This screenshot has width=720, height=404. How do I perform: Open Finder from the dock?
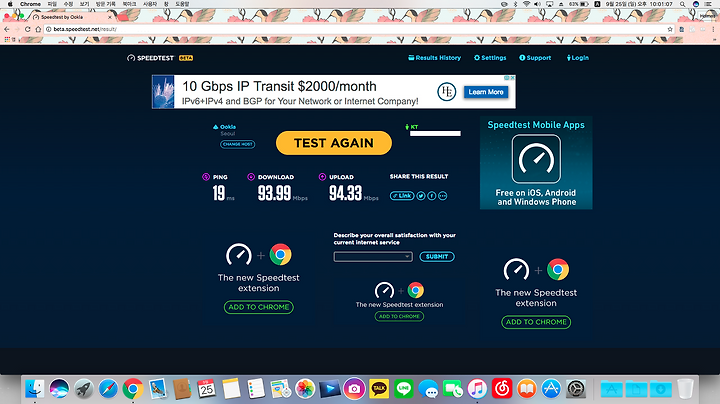34,389
